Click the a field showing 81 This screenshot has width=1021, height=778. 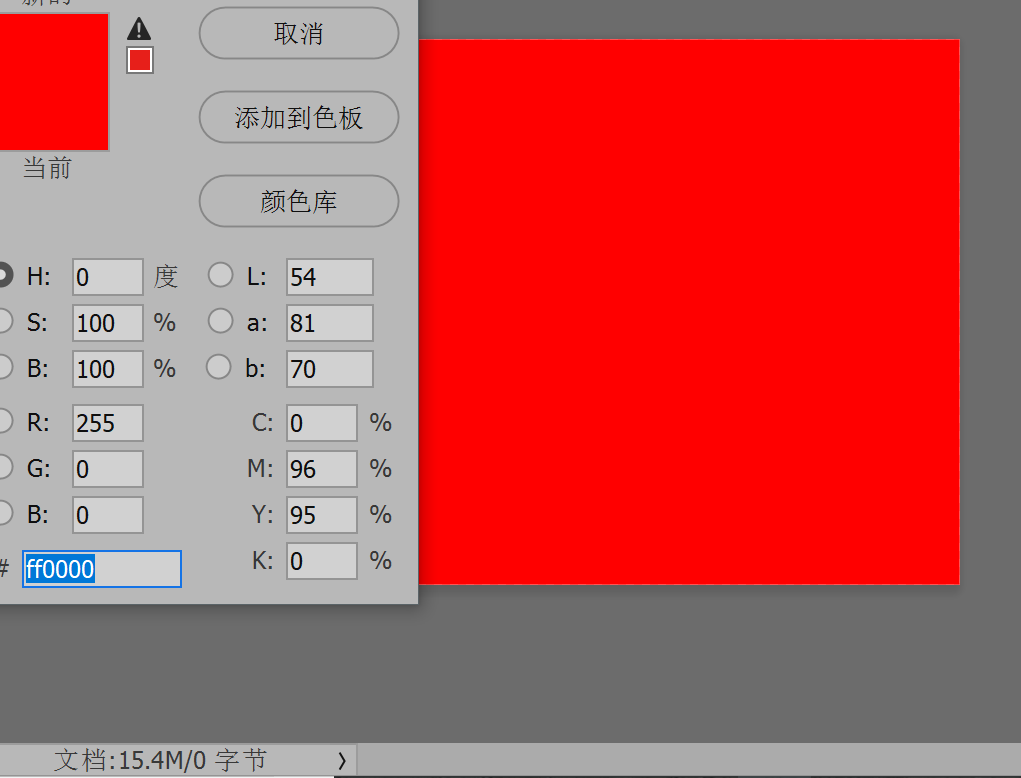click(x=329, y=323)
